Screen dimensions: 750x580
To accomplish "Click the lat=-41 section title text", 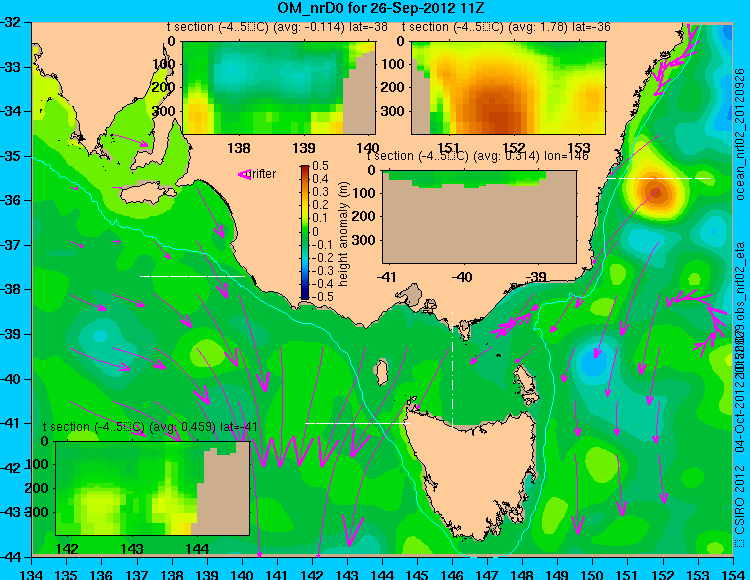I will (150, 427).
